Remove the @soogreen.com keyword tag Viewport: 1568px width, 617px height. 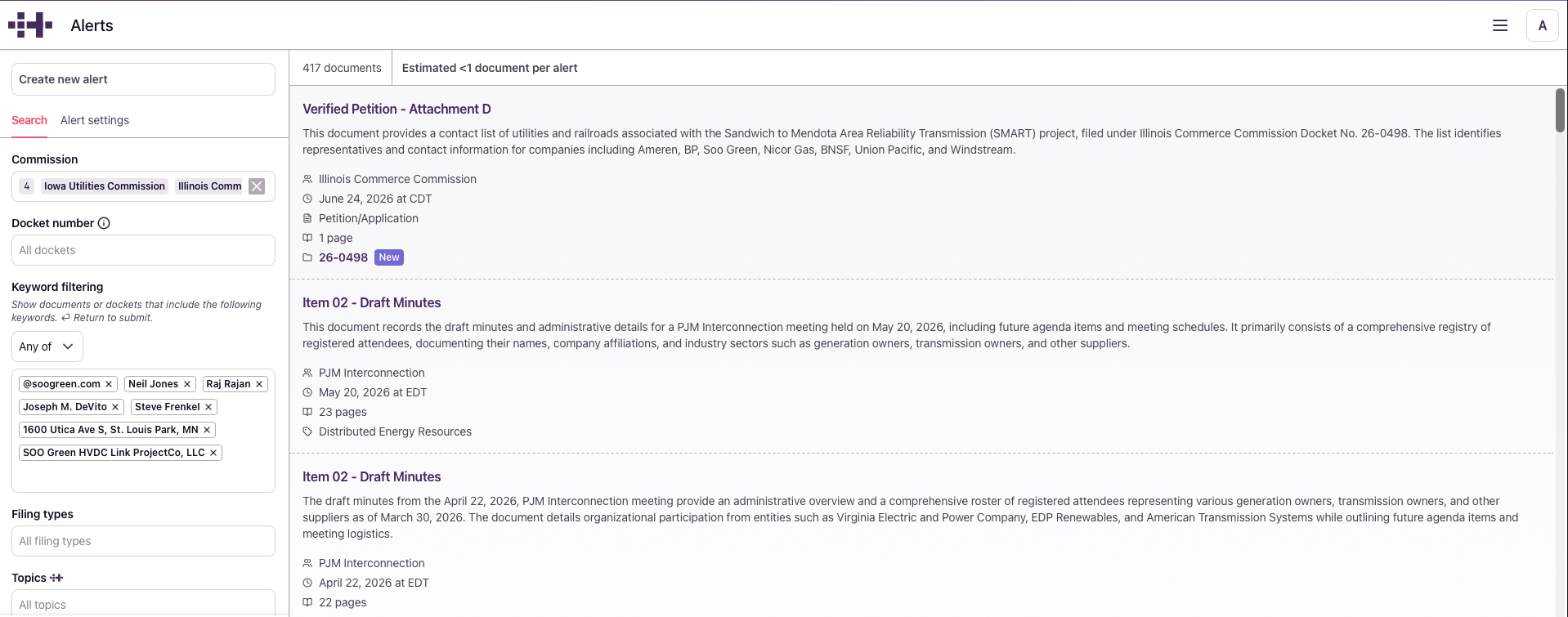pos(109,384)
